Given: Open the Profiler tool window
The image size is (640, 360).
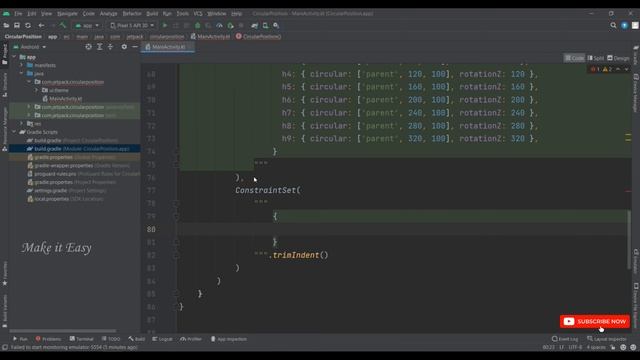Looking at the screenshot, I should coord(191,339).
